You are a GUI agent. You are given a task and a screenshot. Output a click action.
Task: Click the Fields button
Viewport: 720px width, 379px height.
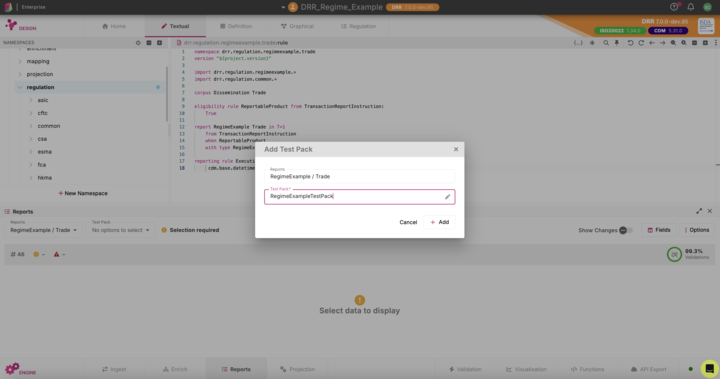coord(659,230)
